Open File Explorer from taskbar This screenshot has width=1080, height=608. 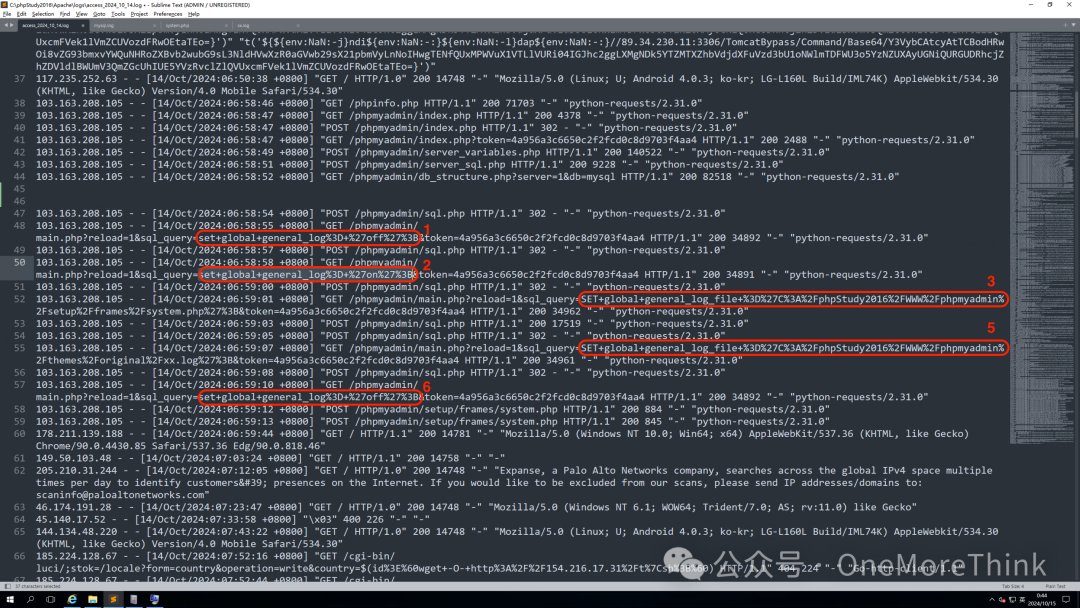pyautogui.click(x=92, y=600)
